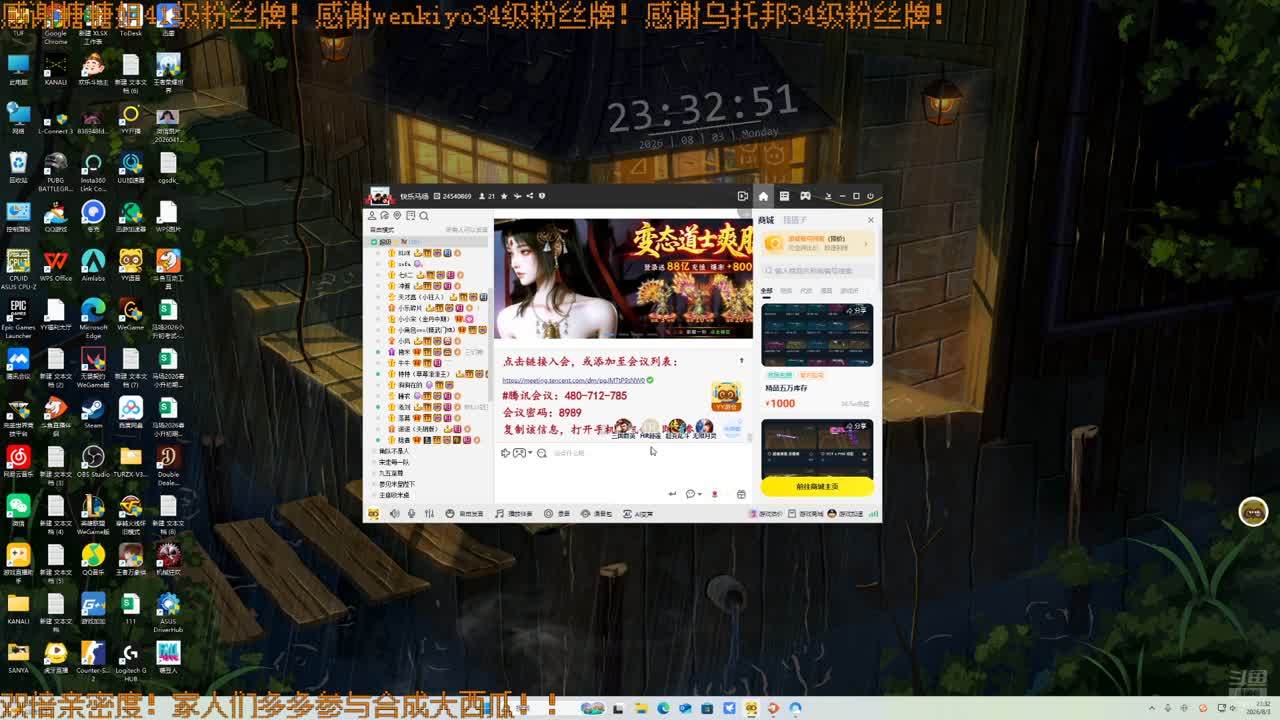
Task: Open the audio mixer settings icon
Action: tap(429, 514)
